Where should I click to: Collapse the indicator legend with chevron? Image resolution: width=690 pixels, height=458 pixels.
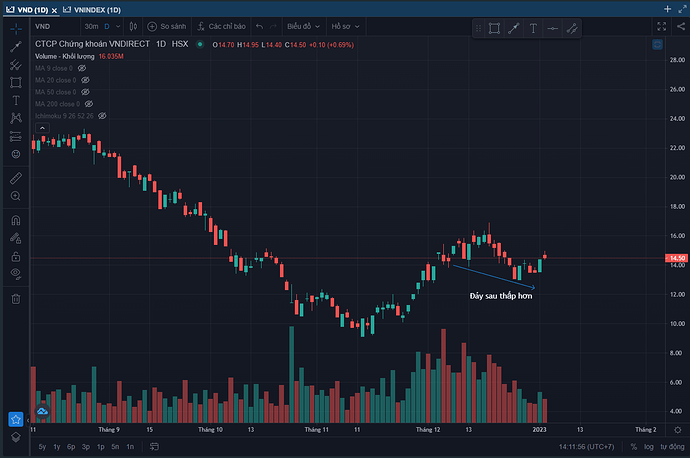42,129
